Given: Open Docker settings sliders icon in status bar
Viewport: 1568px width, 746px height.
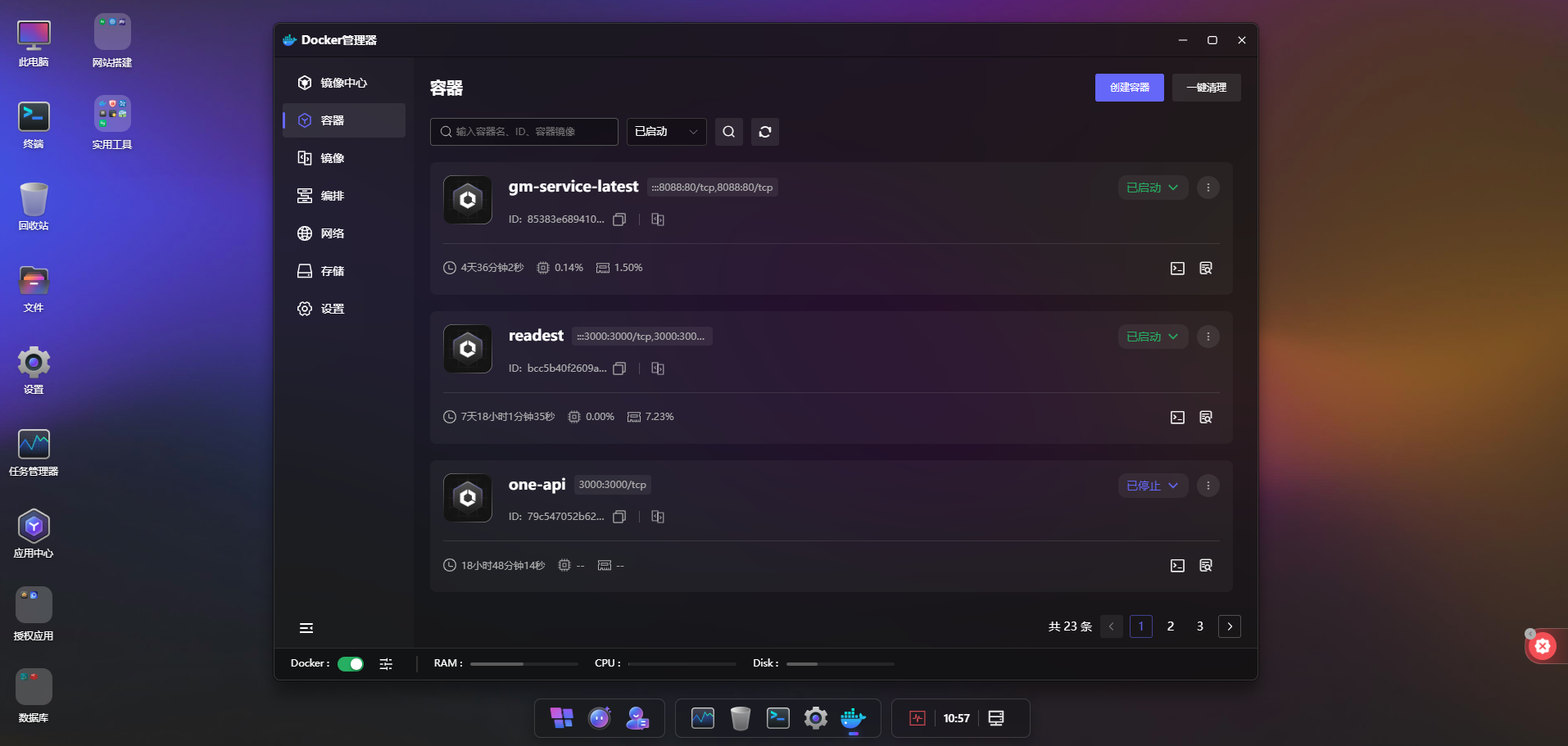Looking at the screenshot, I should [386, 664].
